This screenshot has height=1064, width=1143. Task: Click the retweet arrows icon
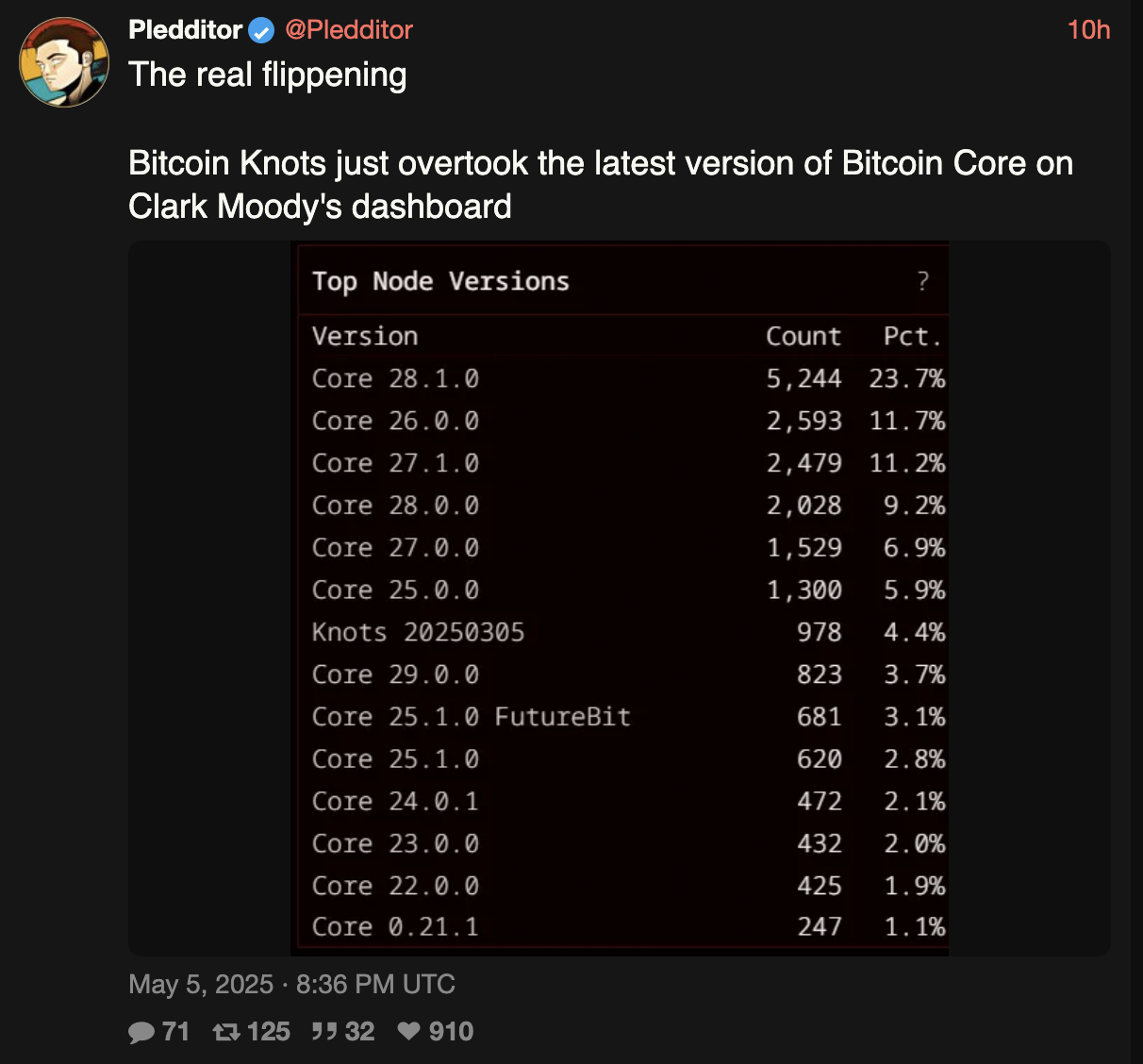[x=226, y=1032]
